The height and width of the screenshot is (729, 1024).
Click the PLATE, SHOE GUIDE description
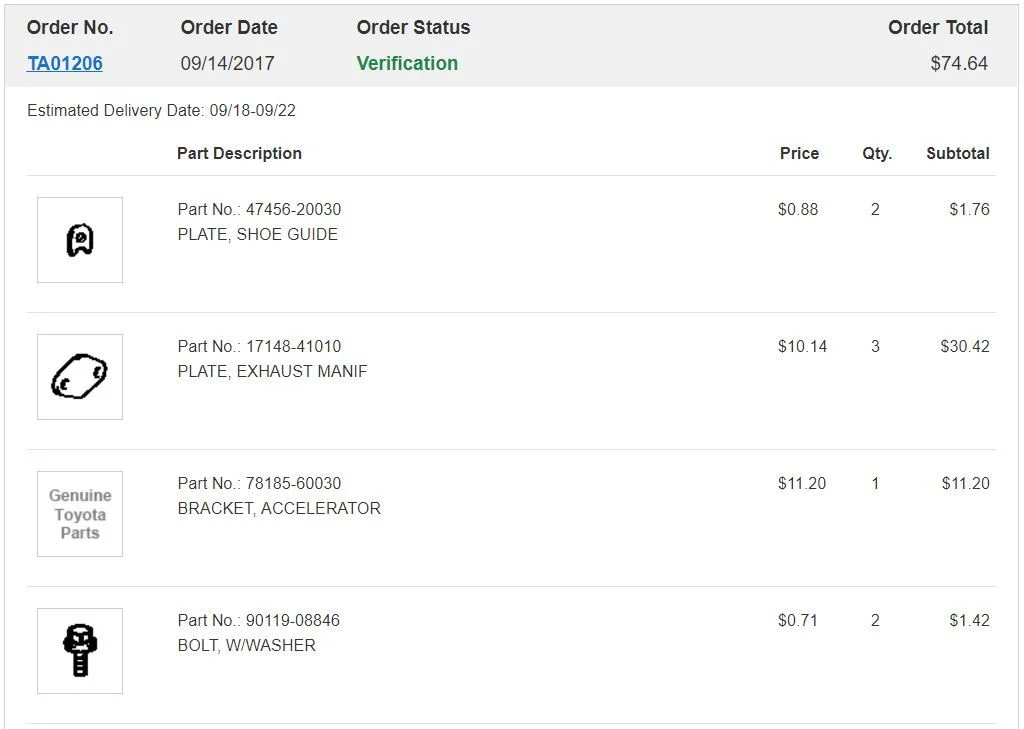257,234
